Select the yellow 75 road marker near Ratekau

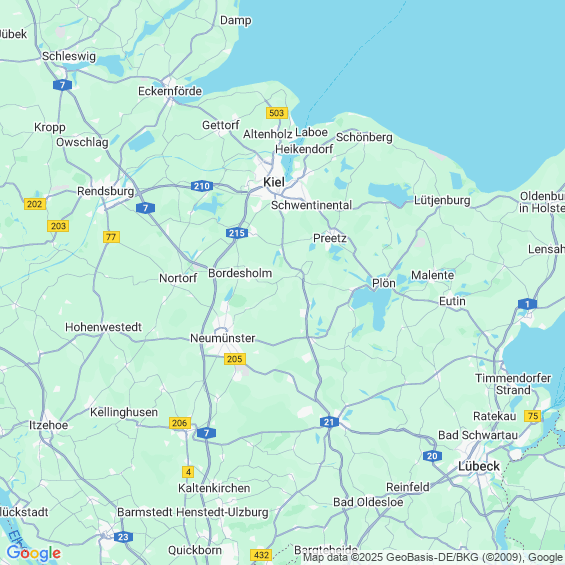coord(533,416)
